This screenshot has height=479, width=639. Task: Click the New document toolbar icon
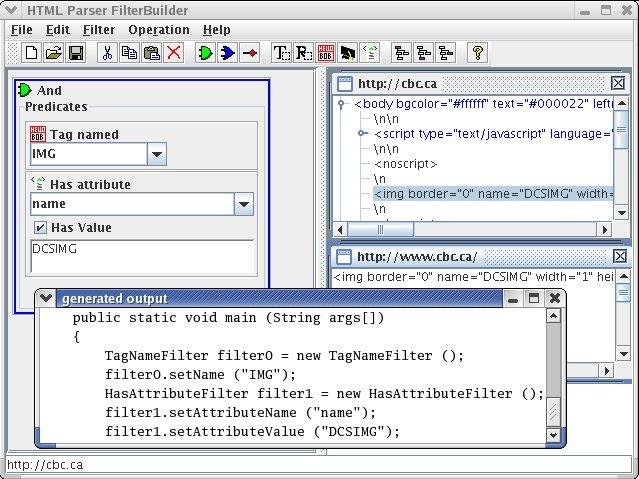[31, 53]
